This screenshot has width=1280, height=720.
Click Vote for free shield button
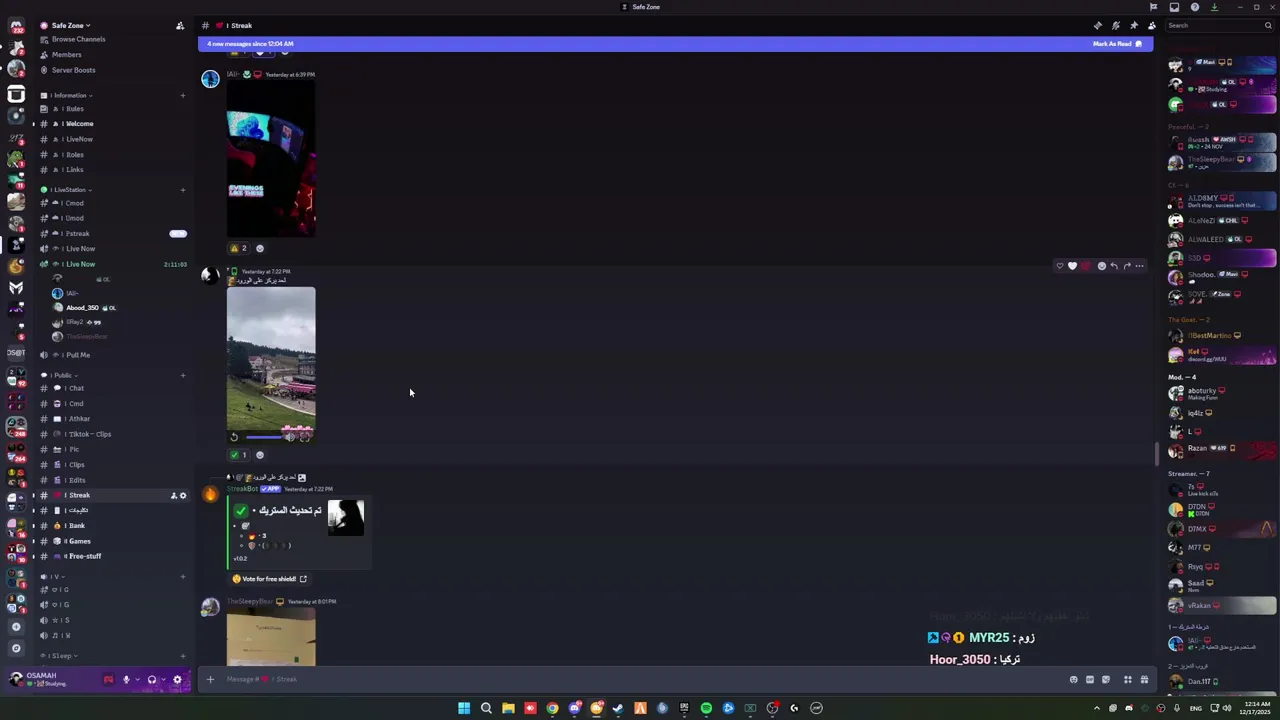point(270,579)
